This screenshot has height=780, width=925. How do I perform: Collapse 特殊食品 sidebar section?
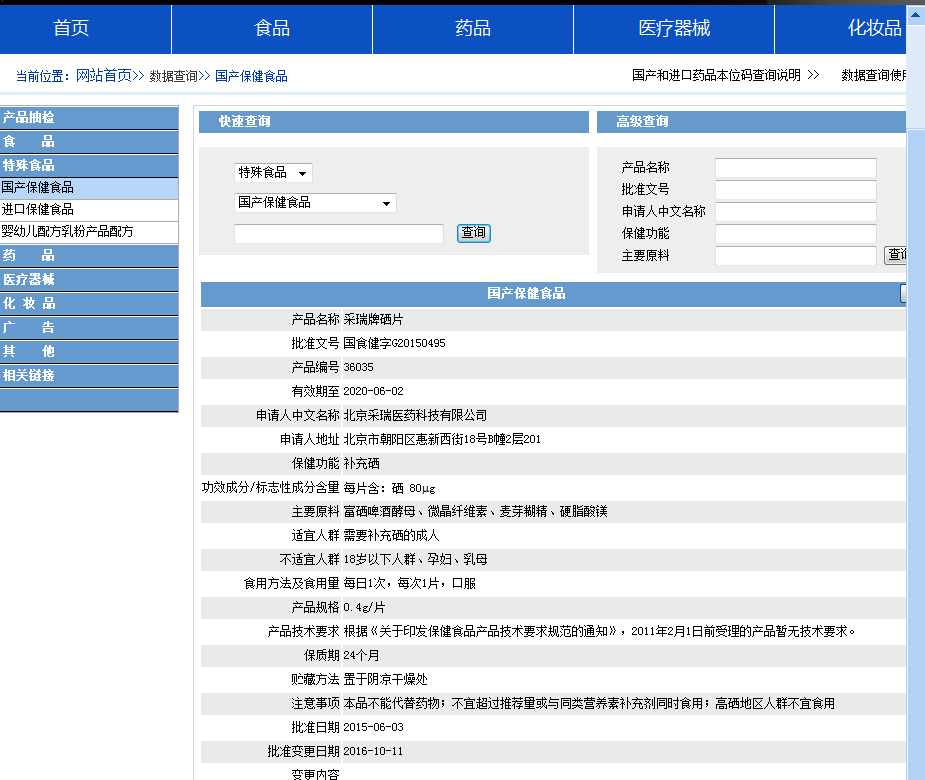point(89,165)
